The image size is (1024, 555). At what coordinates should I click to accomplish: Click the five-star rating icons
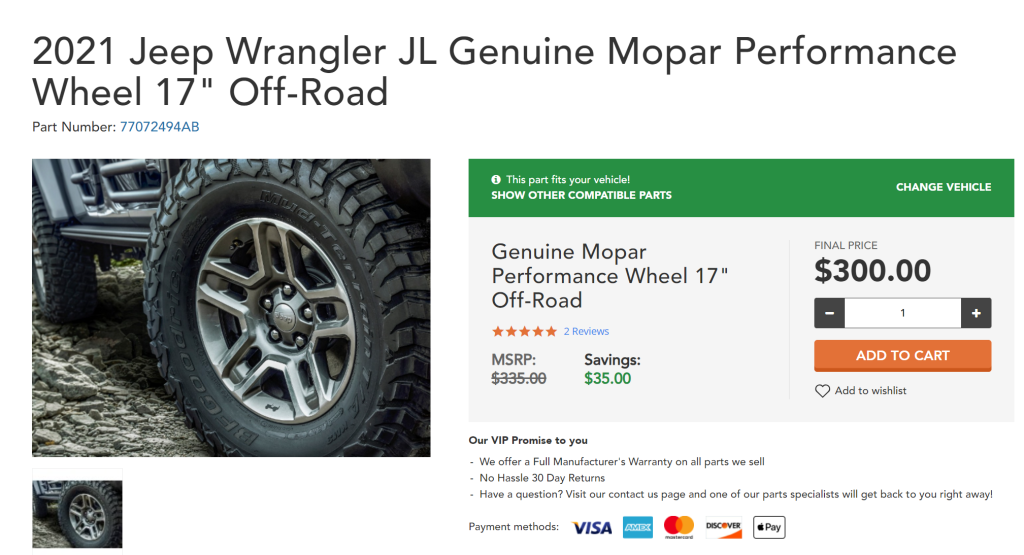pyautogui.click(x=524, y=331)
